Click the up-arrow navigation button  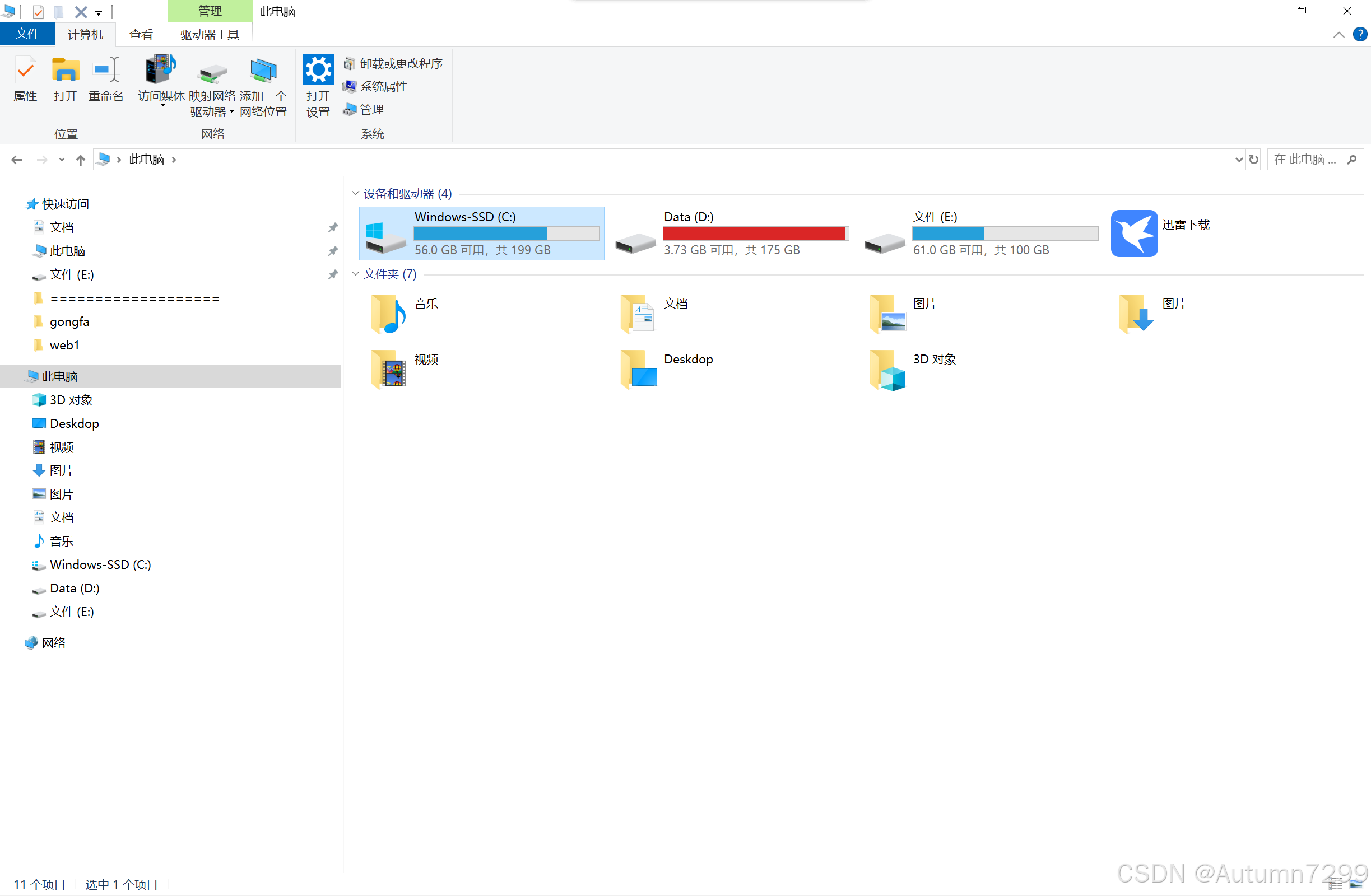(81, 160)
